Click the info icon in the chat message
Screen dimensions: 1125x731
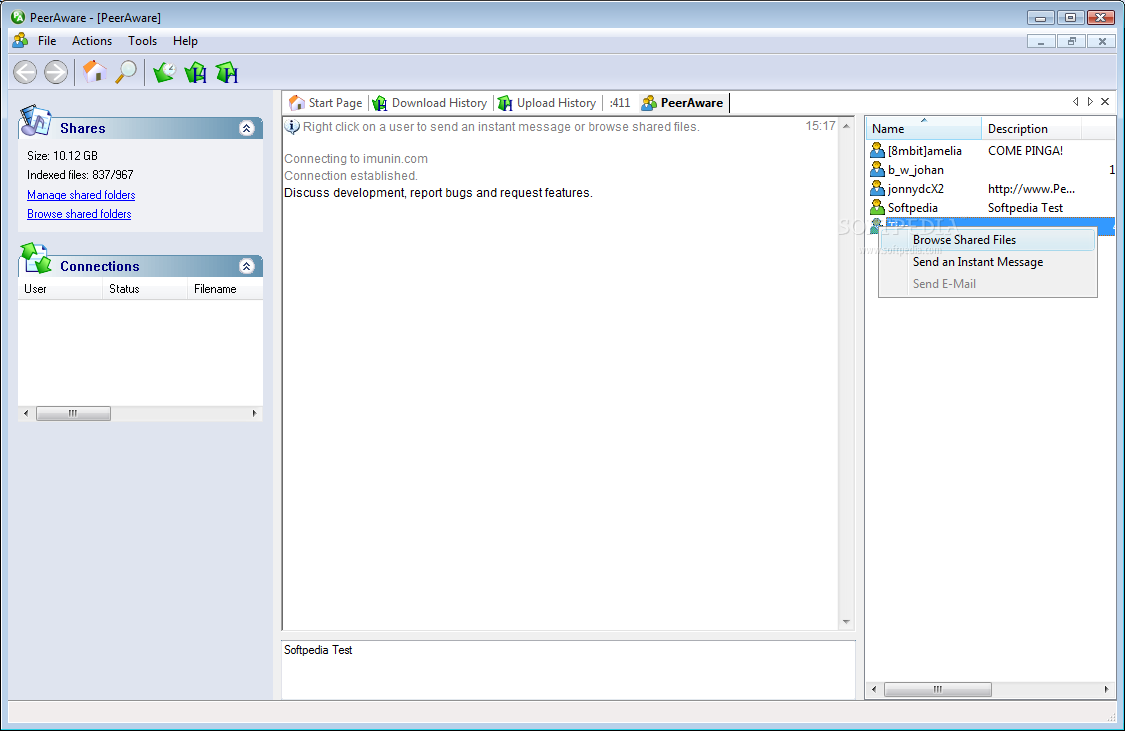pos(292,127)
